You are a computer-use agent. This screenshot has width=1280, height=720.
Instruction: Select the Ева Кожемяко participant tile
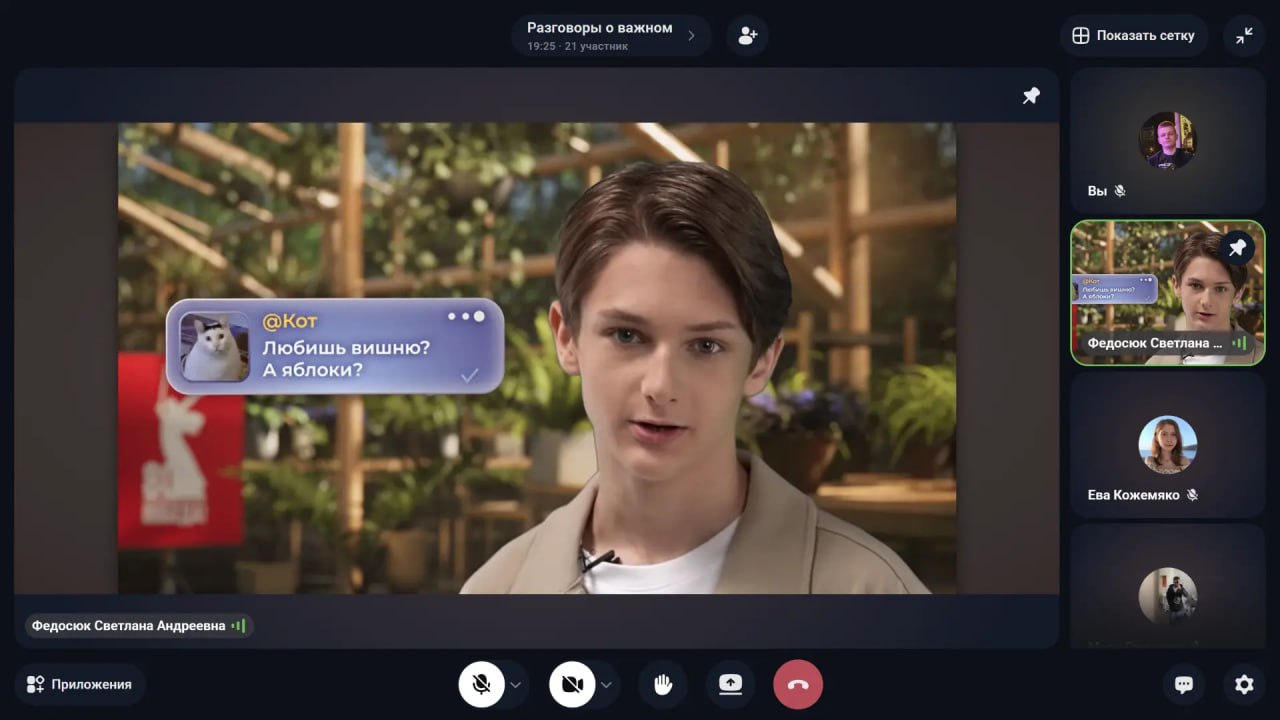click(x=1167, y=446)
